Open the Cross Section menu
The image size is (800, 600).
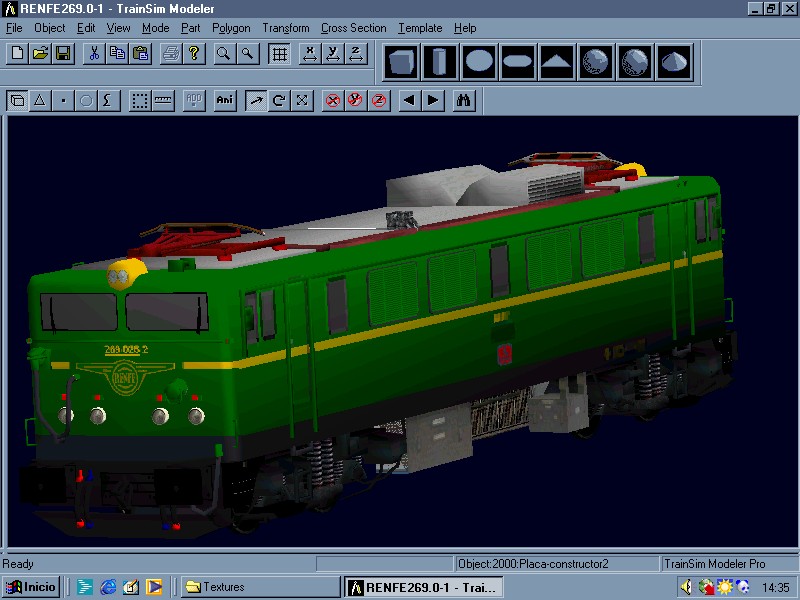pos(353,28)
